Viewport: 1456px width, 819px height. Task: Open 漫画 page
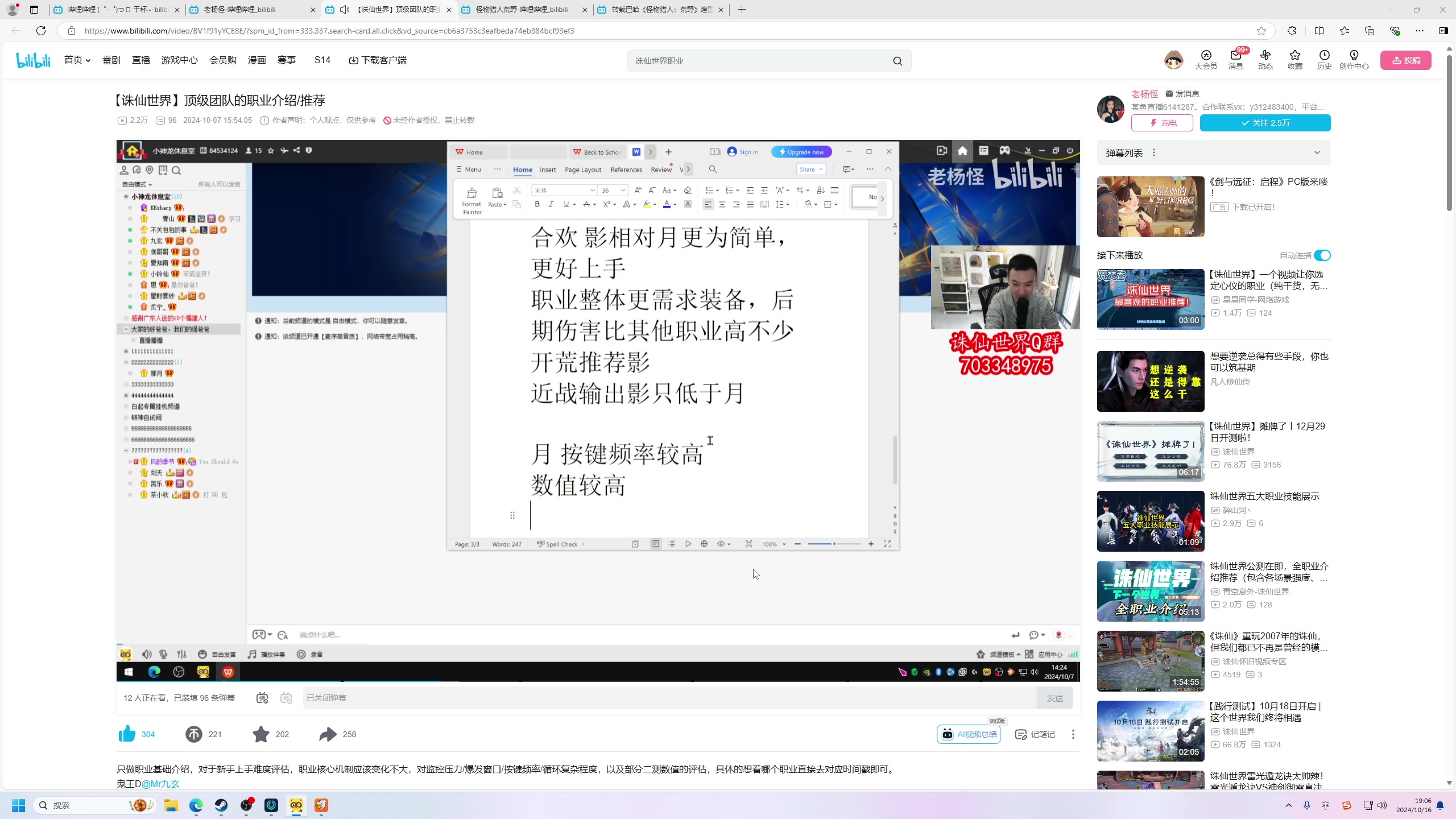point(257,60)
